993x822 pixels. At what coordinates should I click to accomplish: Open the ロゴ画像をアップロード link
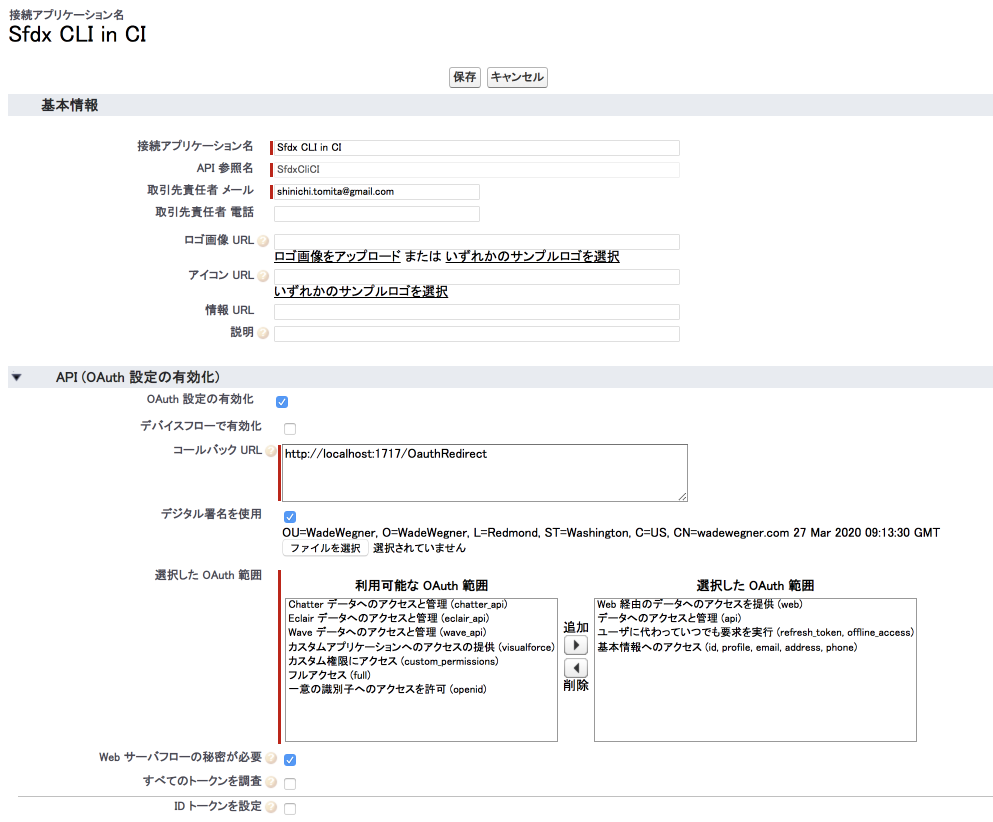point(337,256)
